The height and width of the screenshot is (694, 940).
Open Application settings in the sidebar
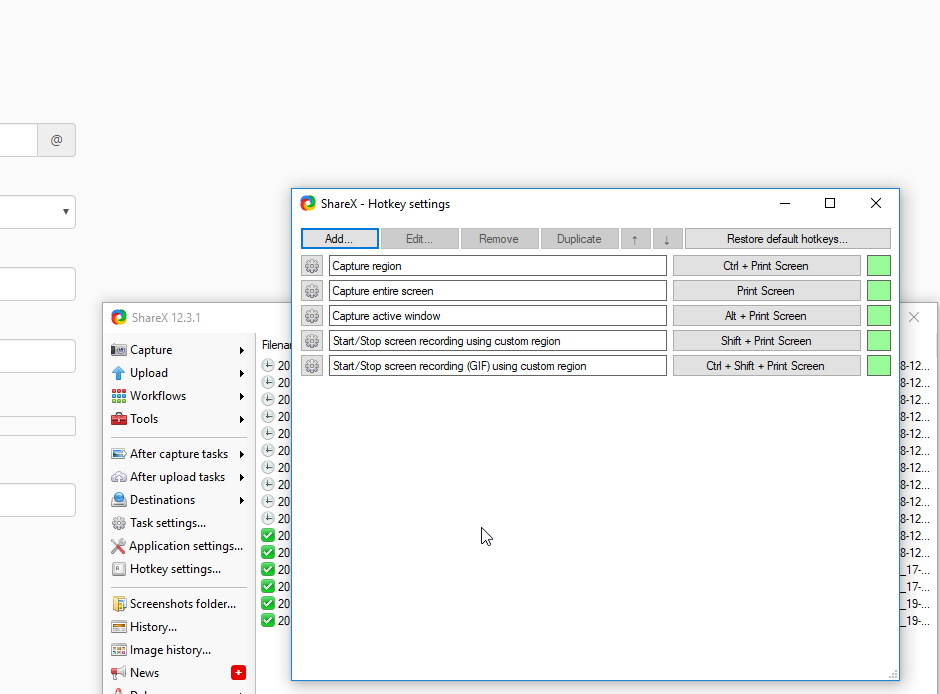(x=185, y=546)
